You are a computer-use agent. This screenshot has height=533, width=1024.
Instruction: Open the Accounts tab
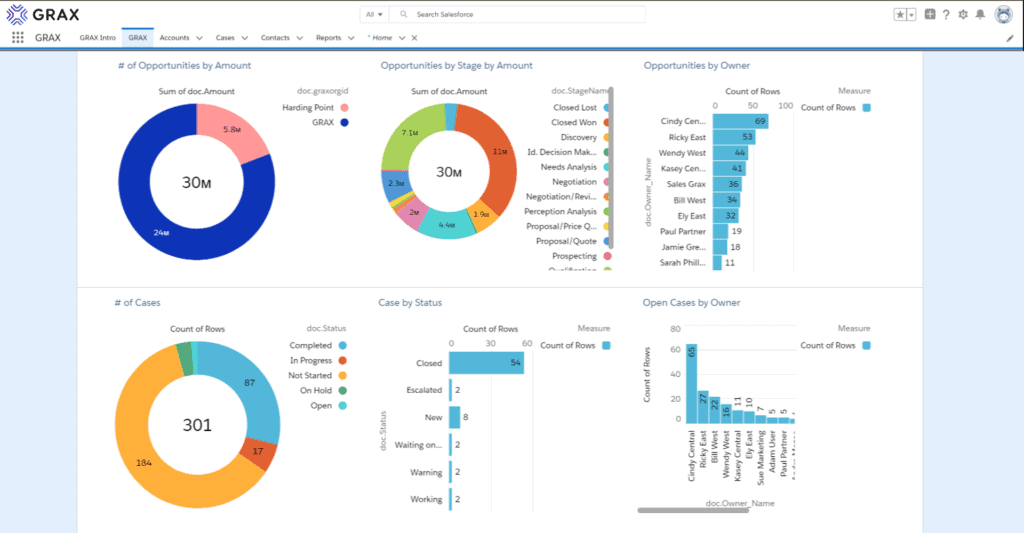click(174, 38)
